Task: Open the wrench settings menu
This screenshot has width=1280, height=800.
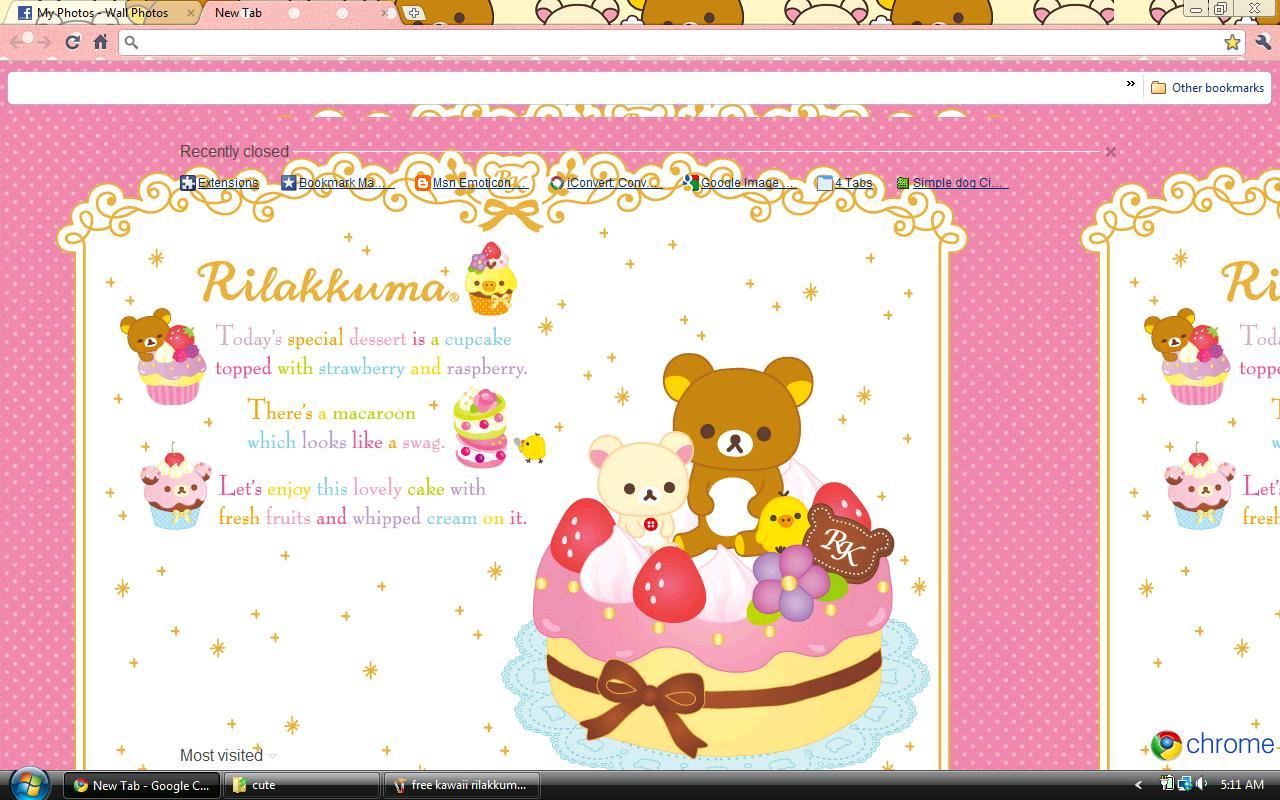Action: 1262,42
